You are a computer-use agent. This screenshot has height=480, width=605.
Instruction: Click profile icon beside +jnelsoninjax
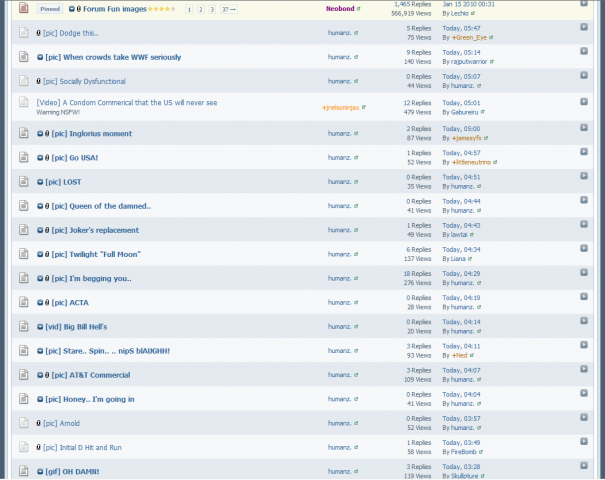pos(363,107)
